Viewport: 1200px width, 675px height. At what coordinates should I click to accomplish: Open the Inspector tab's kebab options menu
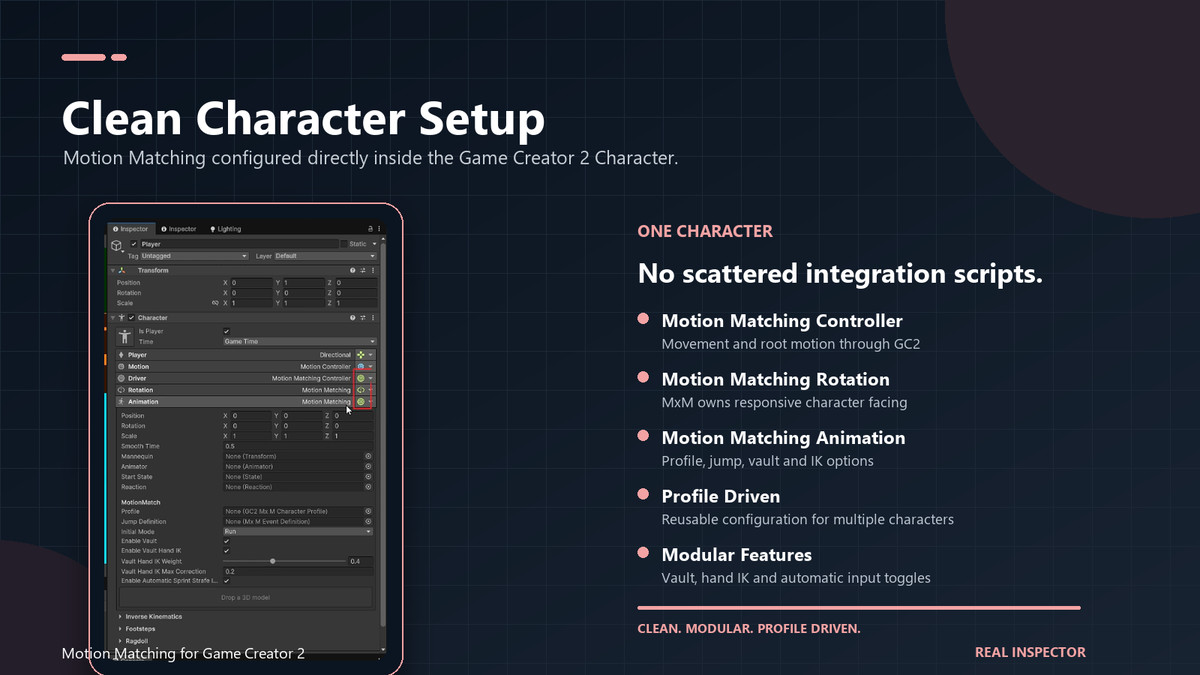[379, 229]
